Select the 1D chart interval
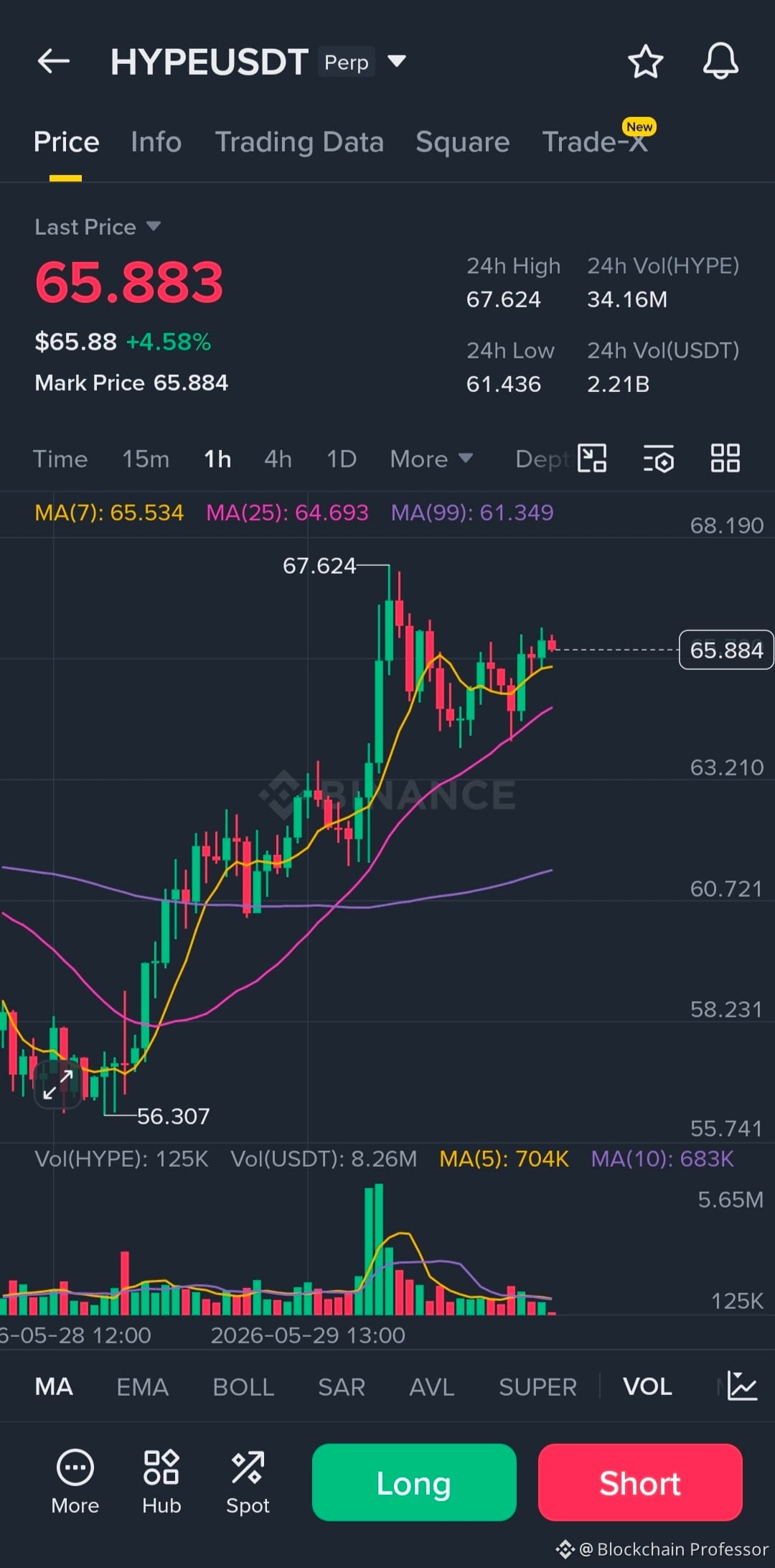This screenshot has width=775, height=1568. [342, 459]
